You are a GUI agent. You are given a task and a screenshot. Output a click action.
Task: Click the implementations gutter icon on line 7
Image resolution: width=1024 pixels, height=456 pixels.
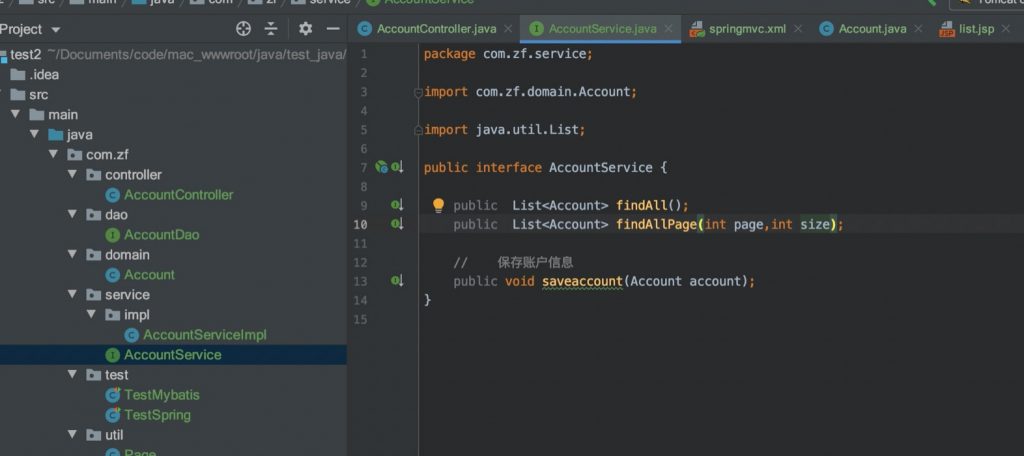[397, 167]
